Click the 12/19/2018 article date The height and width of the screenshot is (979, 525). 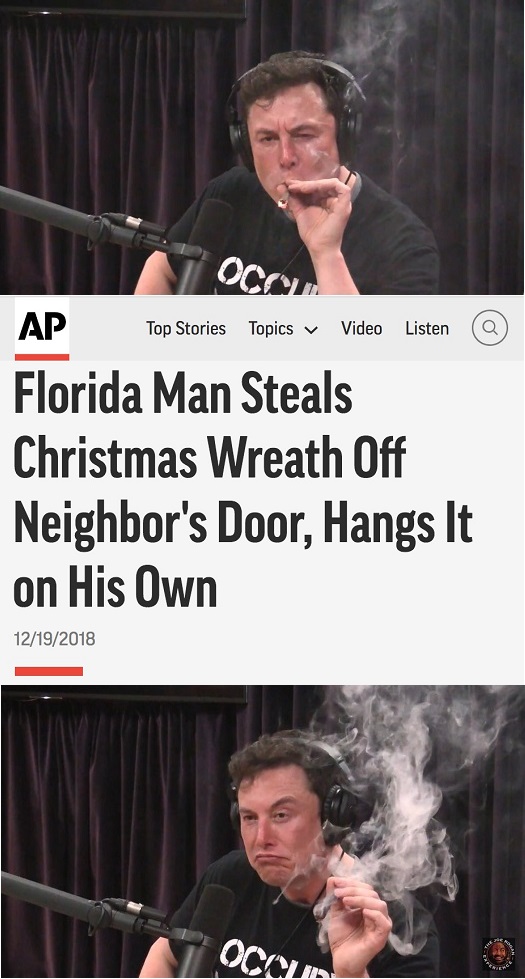(x=54, y=639)
